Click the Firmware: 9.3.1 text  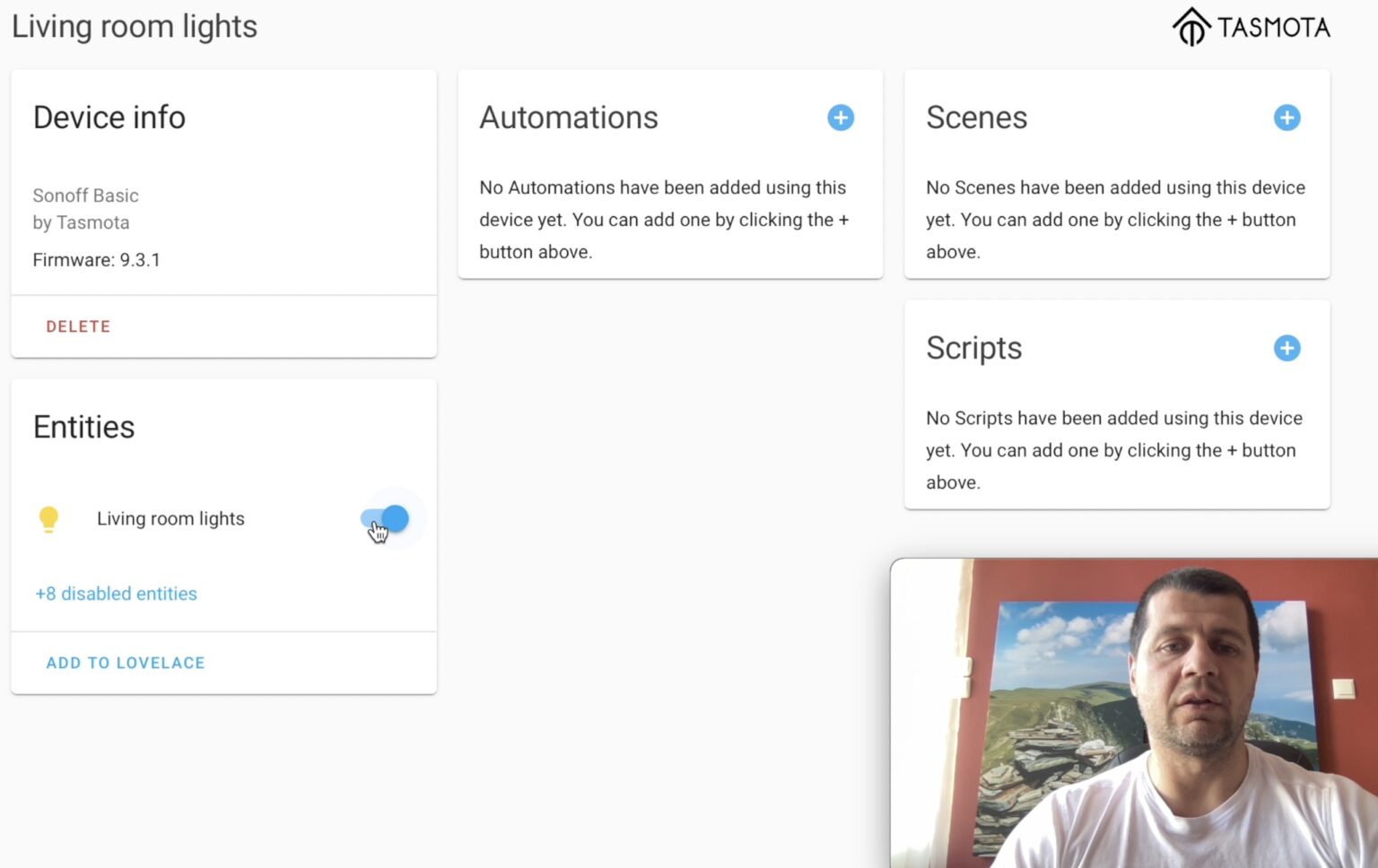[96, 260]
